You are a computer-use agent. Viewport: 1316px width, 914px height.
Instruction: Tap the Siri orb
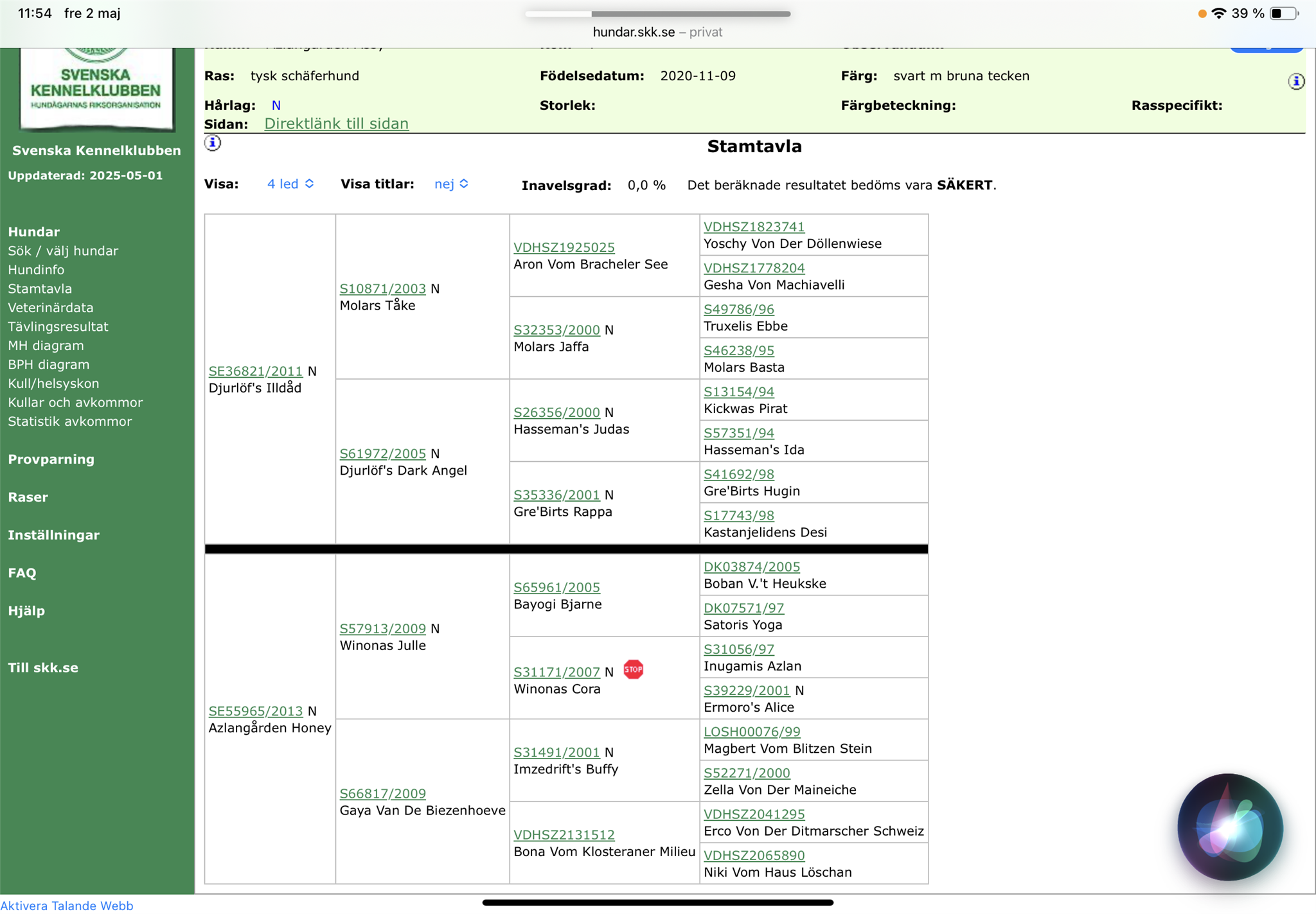(x=1230, y=827)
